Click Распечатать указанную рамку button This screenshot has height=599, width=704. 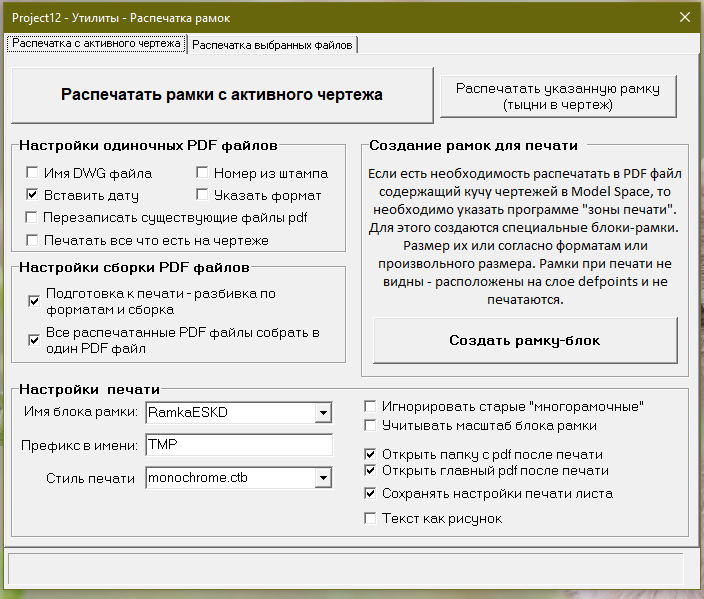pos(558,97)
